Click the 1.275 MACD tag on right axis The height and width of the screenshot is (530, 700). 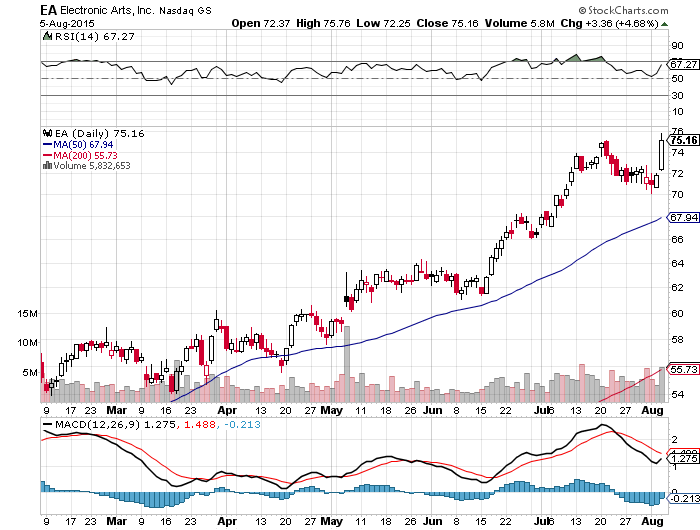pos(683,459)
